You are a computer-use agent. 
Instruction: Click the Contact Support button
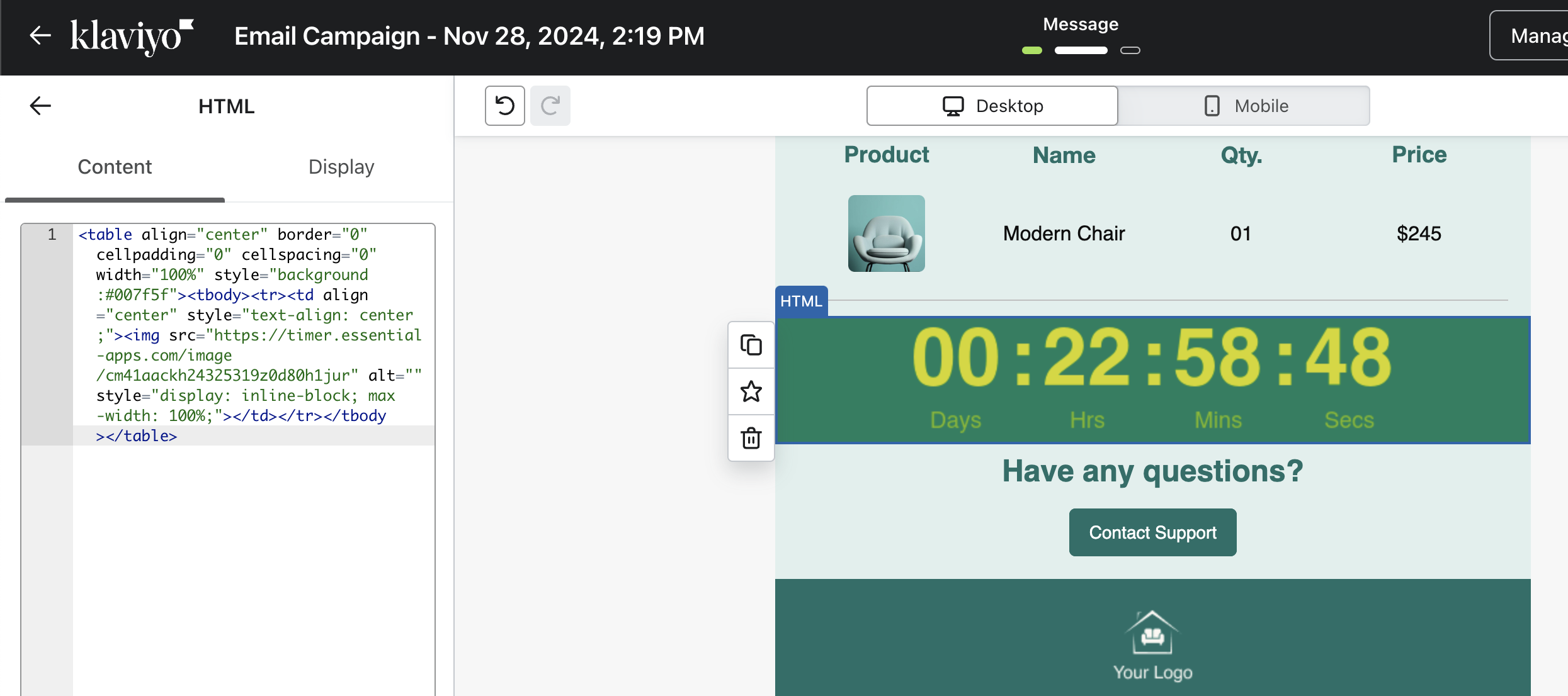tap(1152, 532)
